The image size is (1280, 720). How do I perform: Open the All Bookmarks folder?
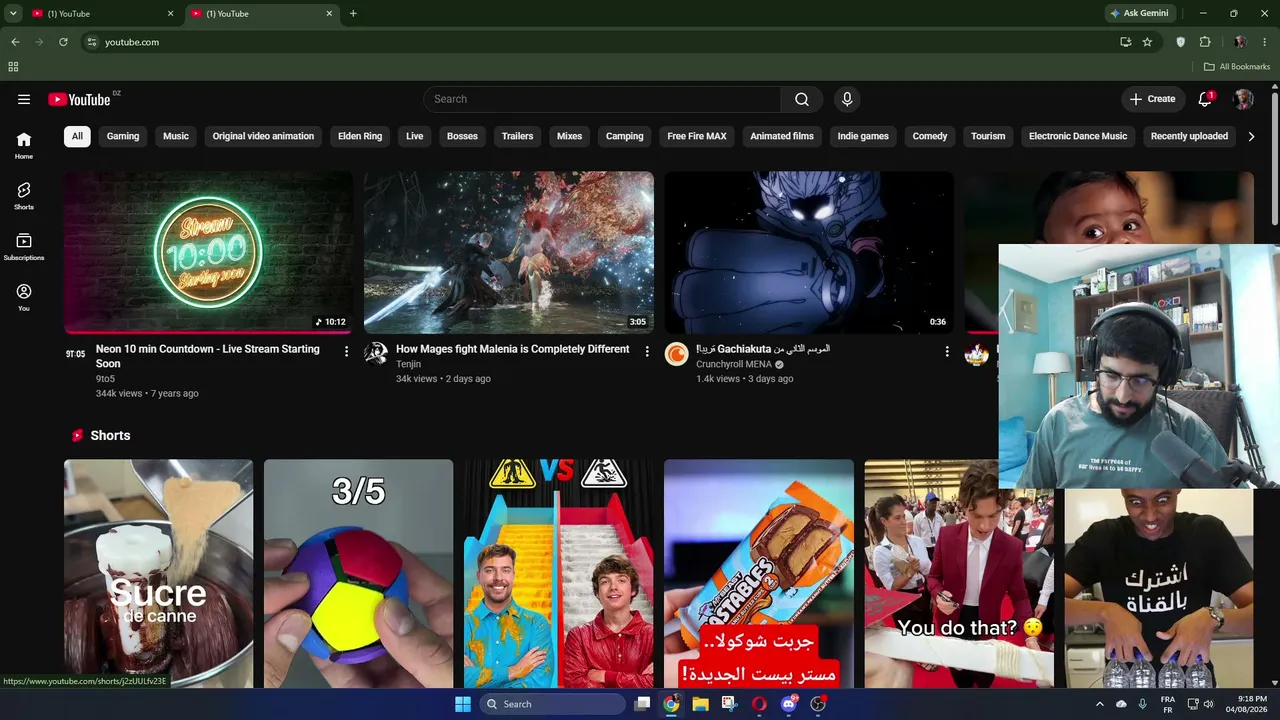coord(1237,67)
